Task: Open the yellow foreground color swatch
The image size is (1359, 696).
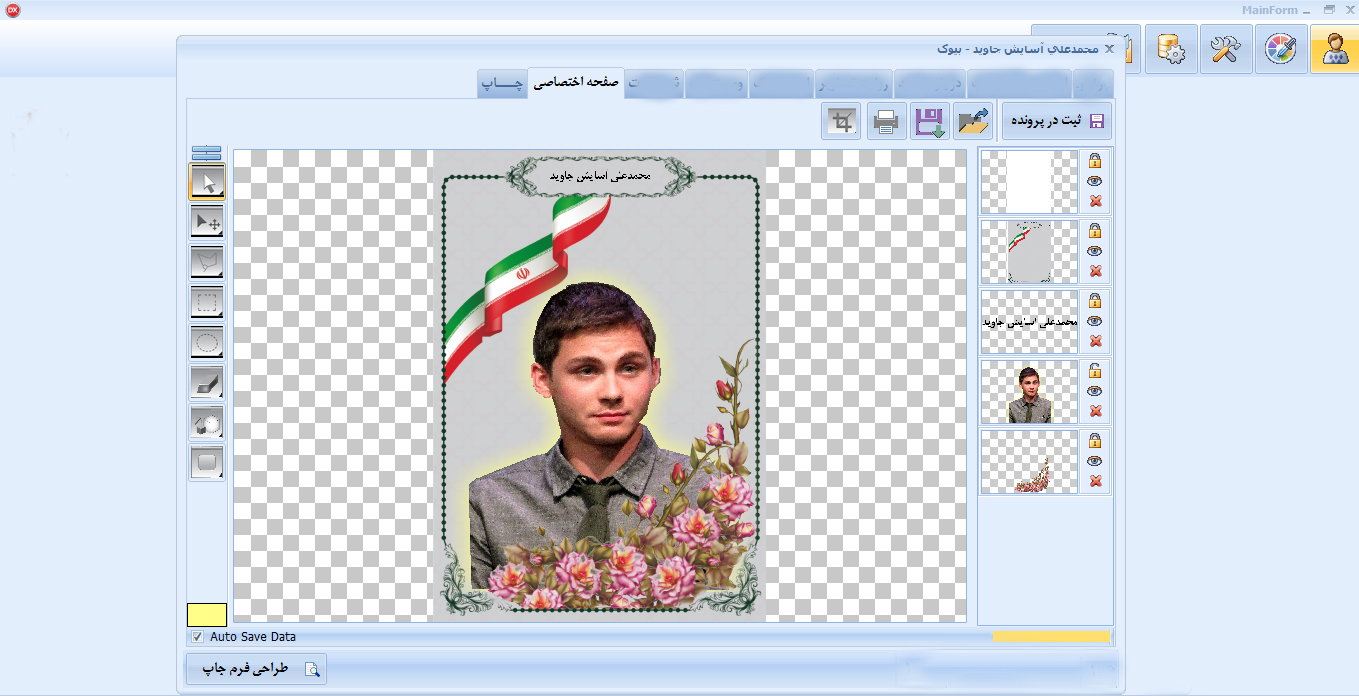Action: [207, 615]
